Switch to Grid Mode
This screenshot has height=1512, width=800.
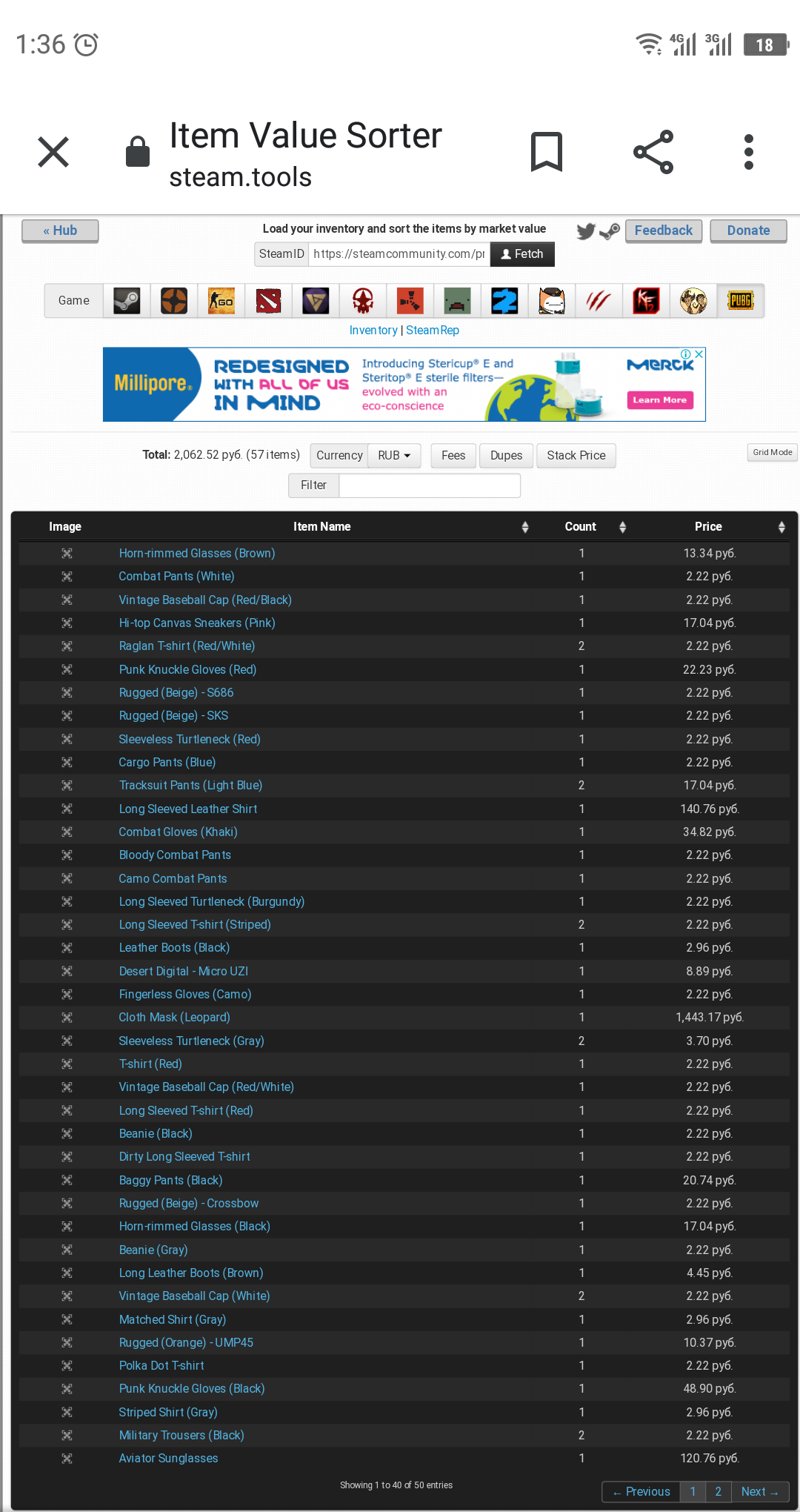click(773, 452)
